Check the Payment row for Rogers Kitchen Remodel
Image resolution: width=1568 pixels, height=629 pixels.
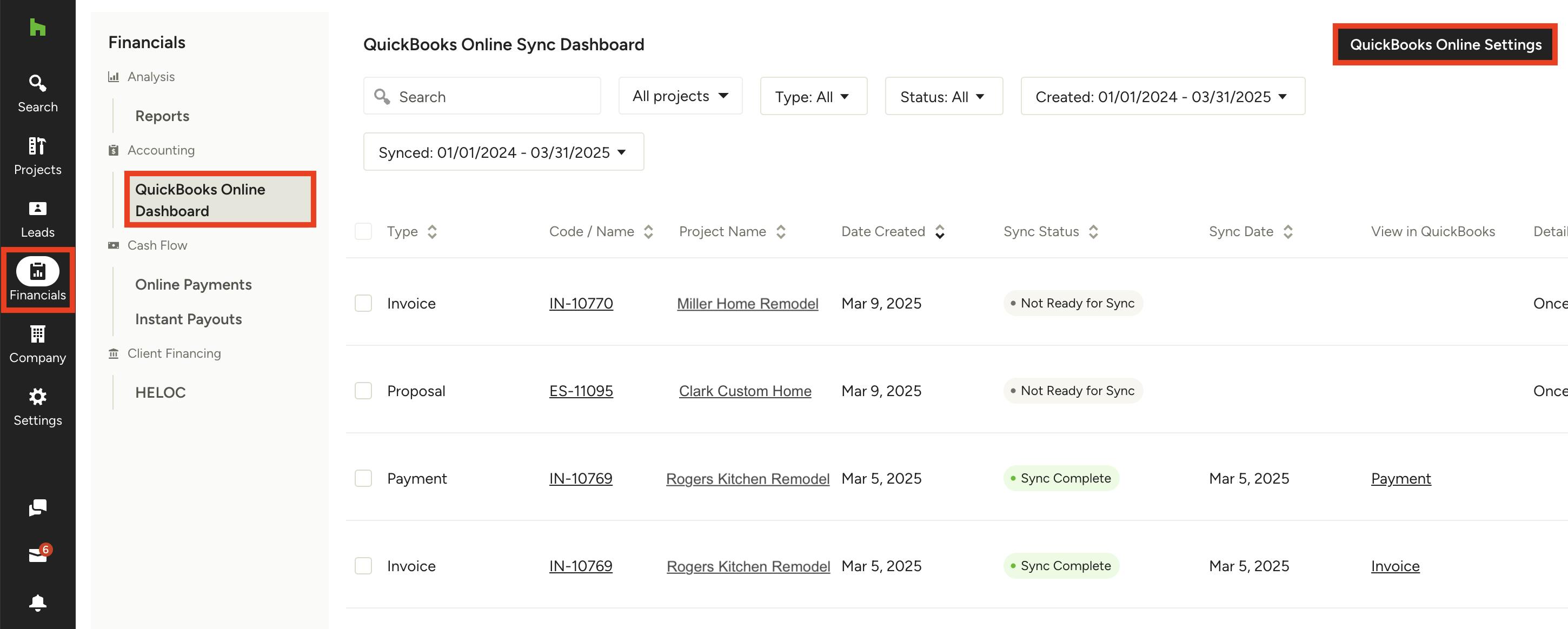363,478
